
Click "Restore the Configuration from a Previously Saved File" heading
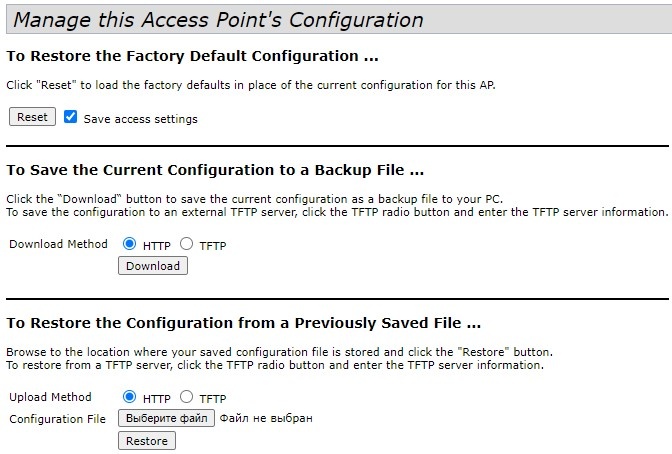click(244, 323)
